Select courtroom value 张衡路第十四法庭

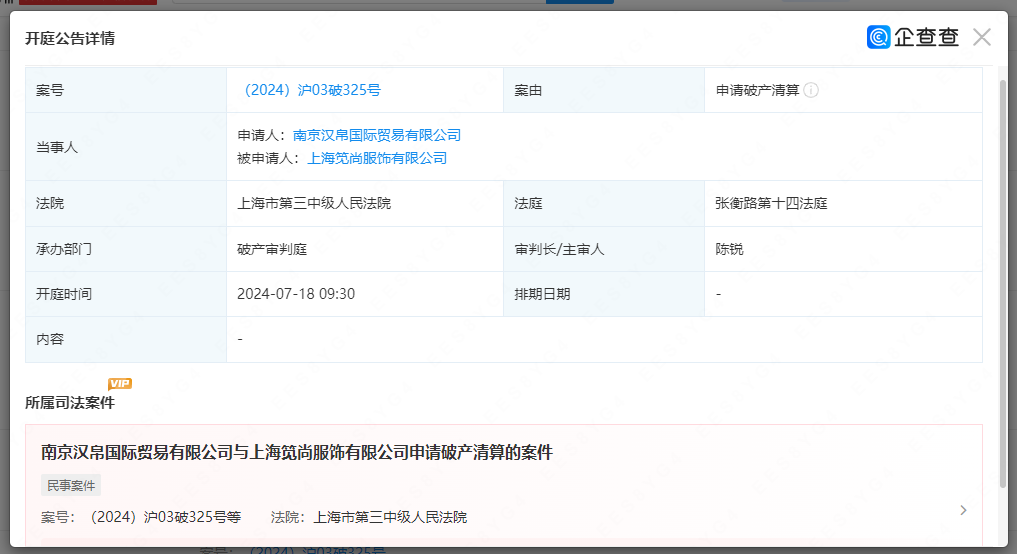click(x=771, y=204)
